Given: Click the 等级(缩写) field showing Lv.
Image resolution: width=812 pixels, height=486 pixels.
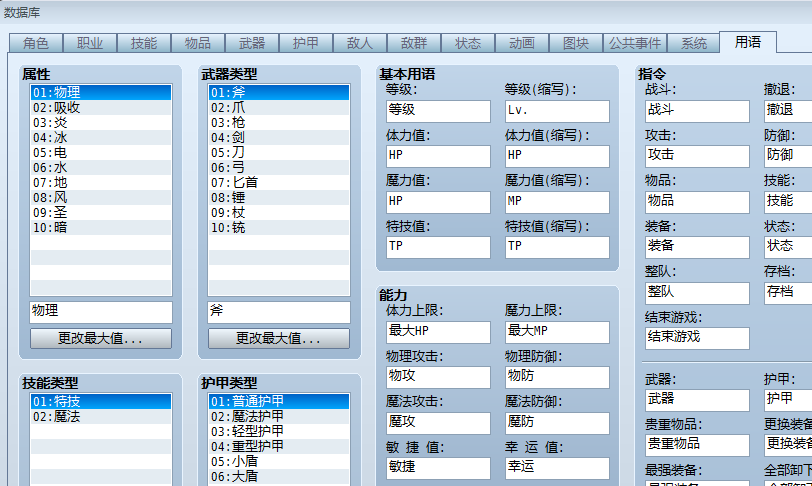Looking at the screenshot, I should [x=557, y=111].
